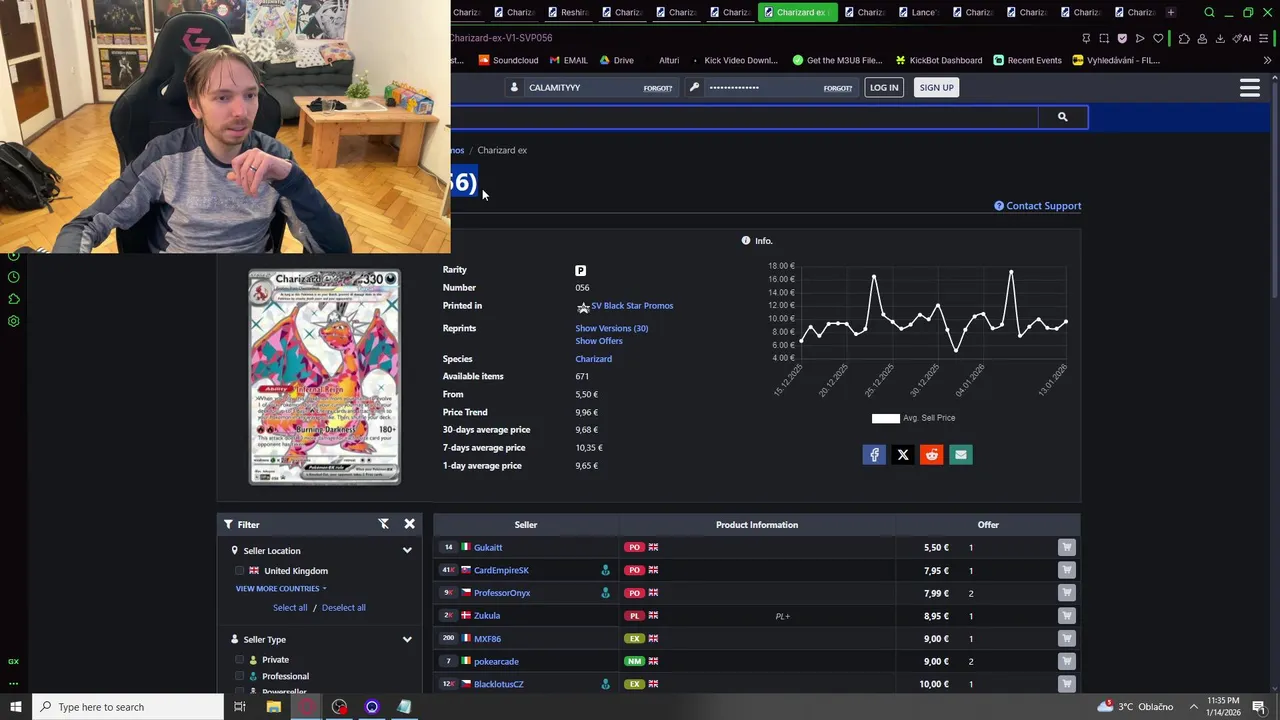1280x720 pixels.
Task: Enlarge the Charizard ex card image
Action: (324, 377)
